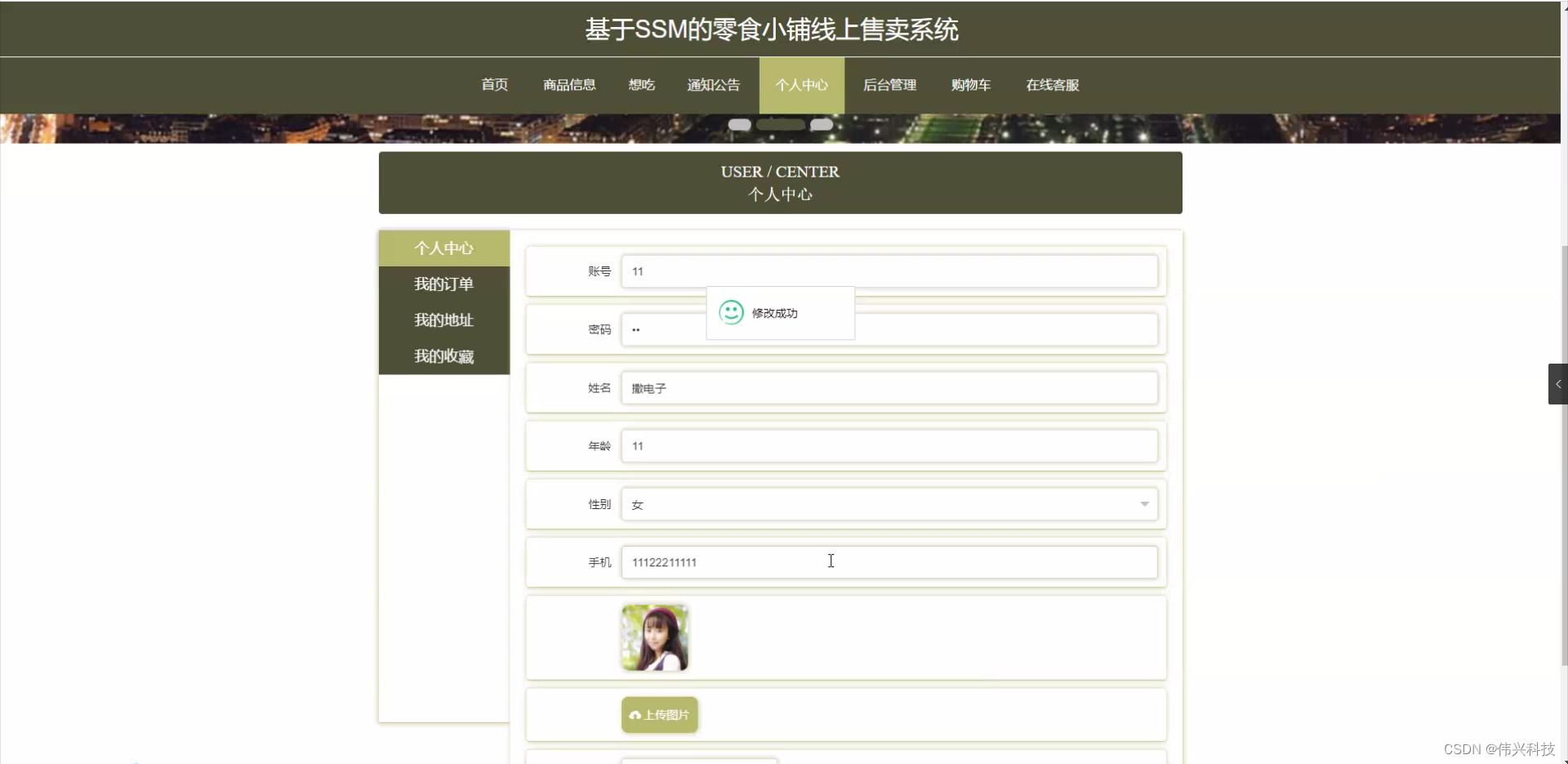This screenshot has height=764, width=1568.
Task: Open 我的收藏 my favorites
Action: (443, 355)
